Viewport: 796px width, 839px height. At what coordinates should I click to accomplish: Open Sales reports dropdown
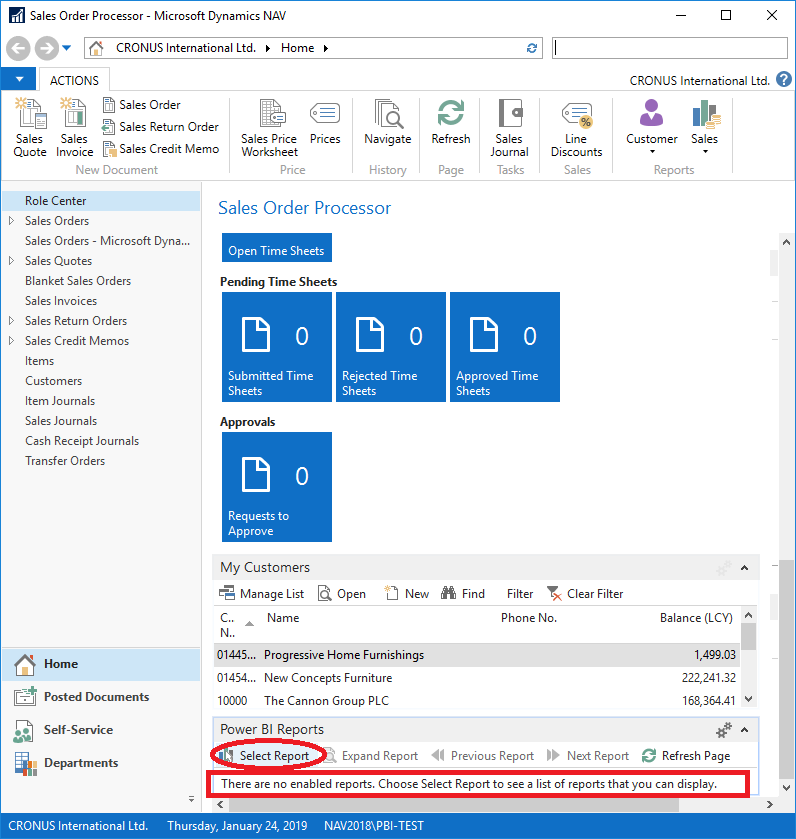click(705, 127)
